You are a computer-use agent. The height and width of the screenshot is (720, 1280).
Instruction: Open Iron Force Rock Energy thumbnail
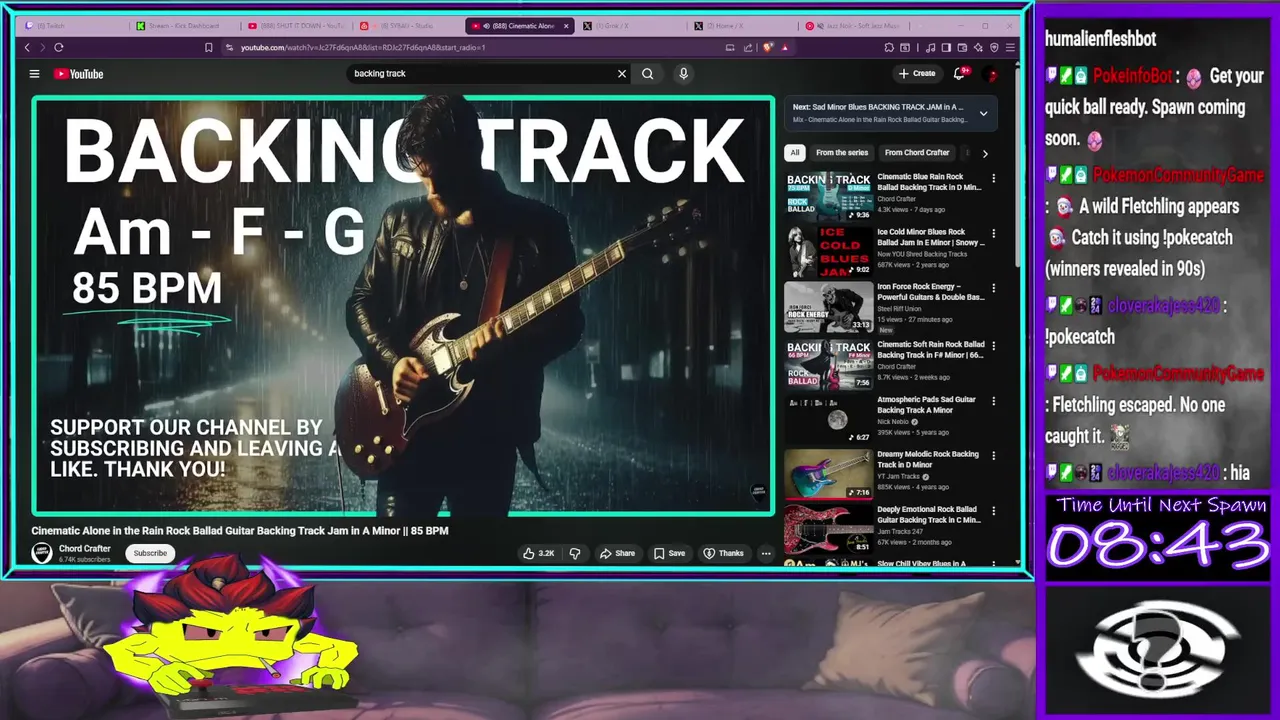[829, 306]
